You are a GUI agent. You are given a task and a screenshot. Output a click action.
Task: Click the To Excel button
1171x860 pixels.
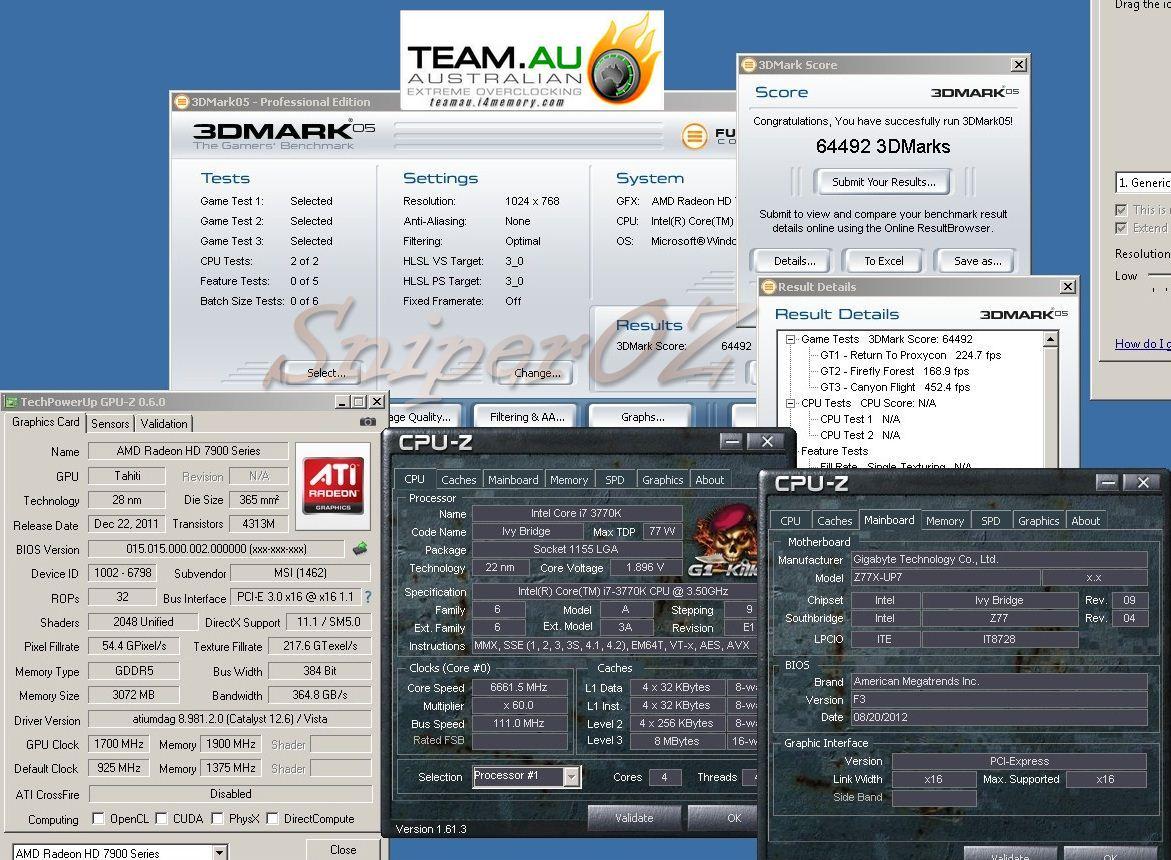click(883, 261)
